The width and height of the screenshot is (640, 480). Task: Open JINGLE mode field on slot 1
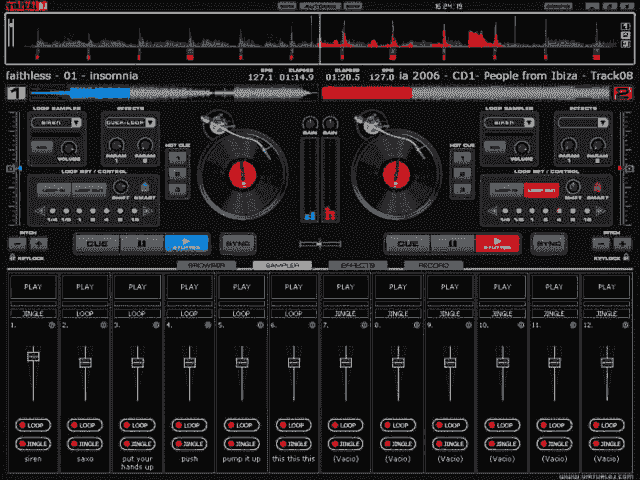pos(33,313)
